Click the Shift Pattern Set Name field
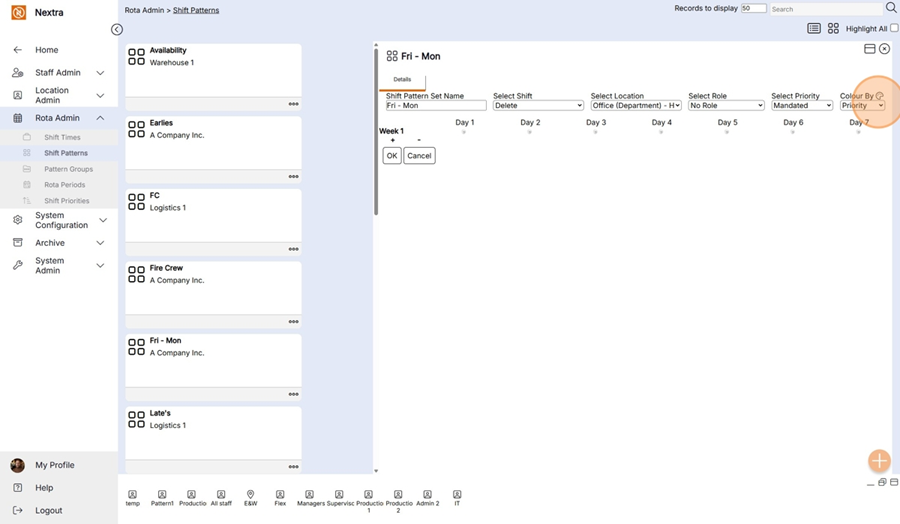 436,106
